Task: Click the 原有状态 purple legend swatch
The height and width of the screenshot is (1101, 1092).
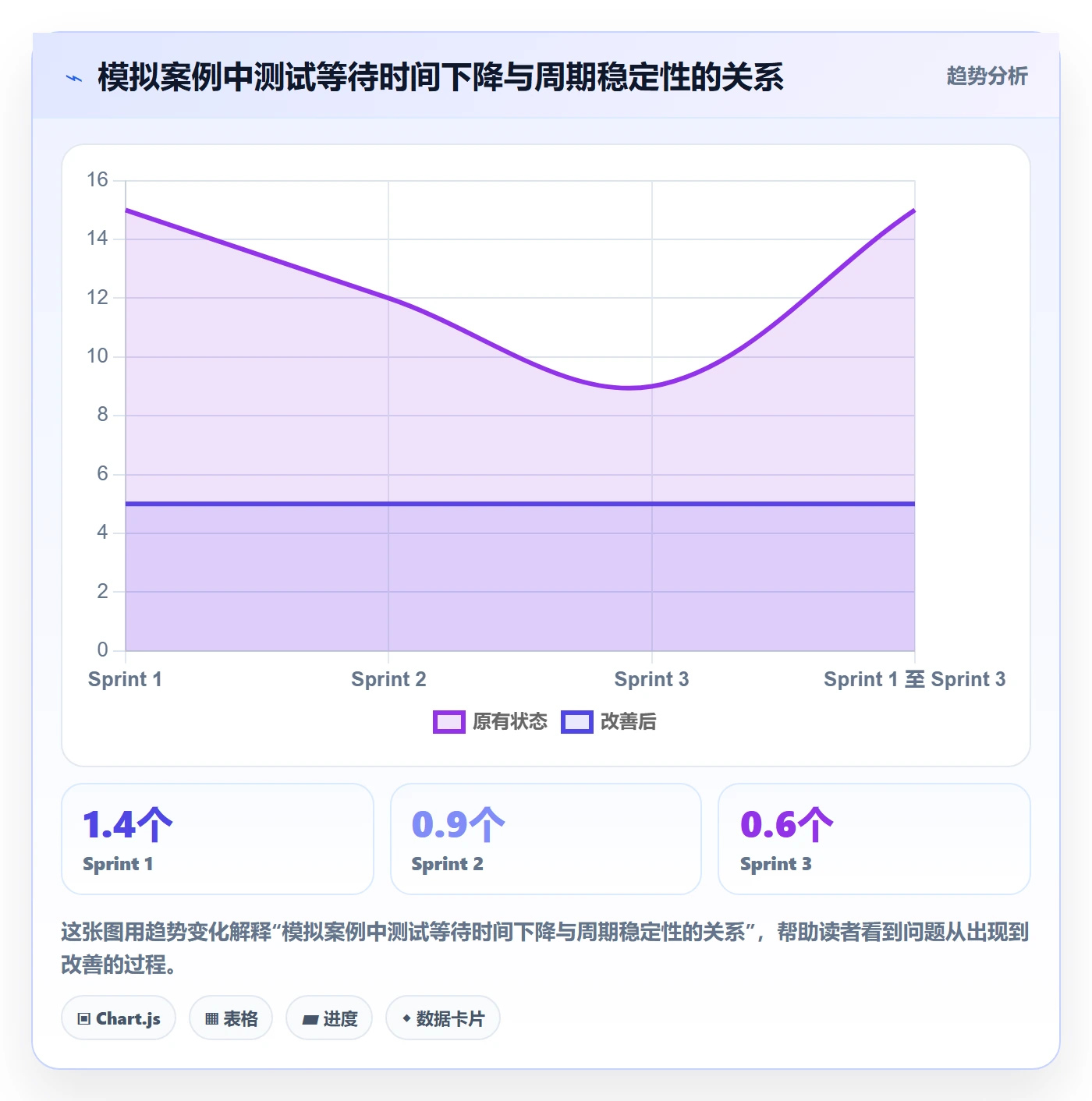Action: coord(449,722)
